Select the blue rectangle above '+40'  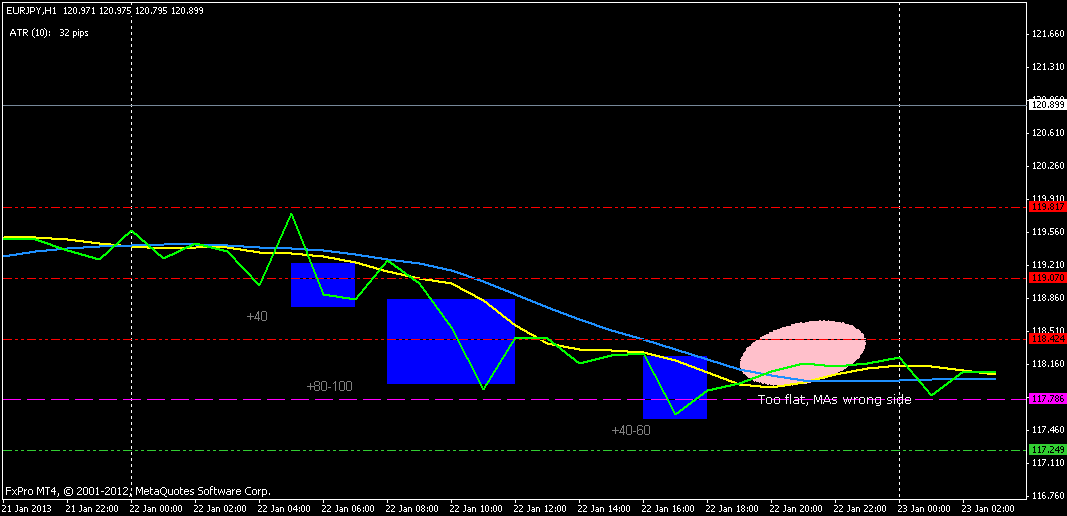click(323, 285)
